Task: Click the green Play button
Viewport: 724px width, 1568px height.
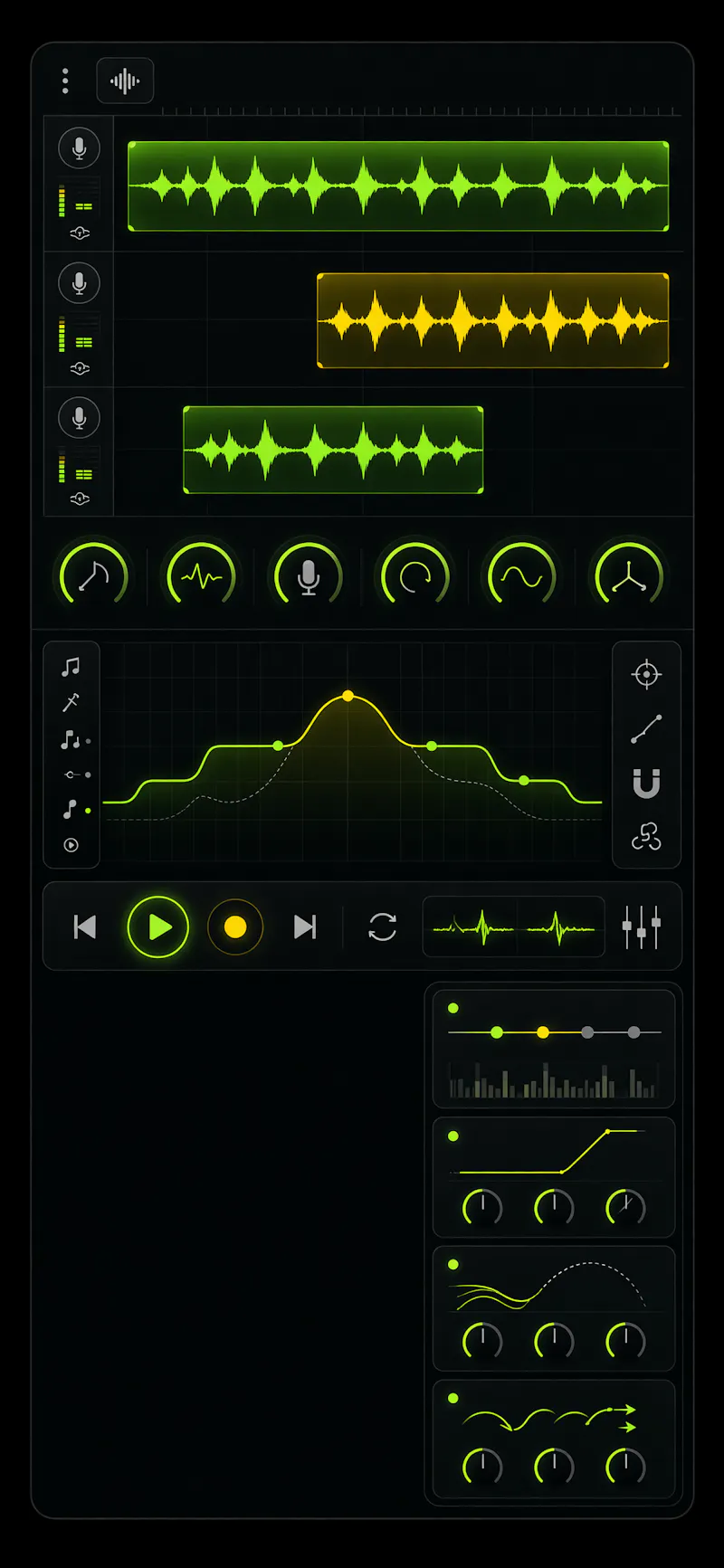Action: [x=158, y=927]
